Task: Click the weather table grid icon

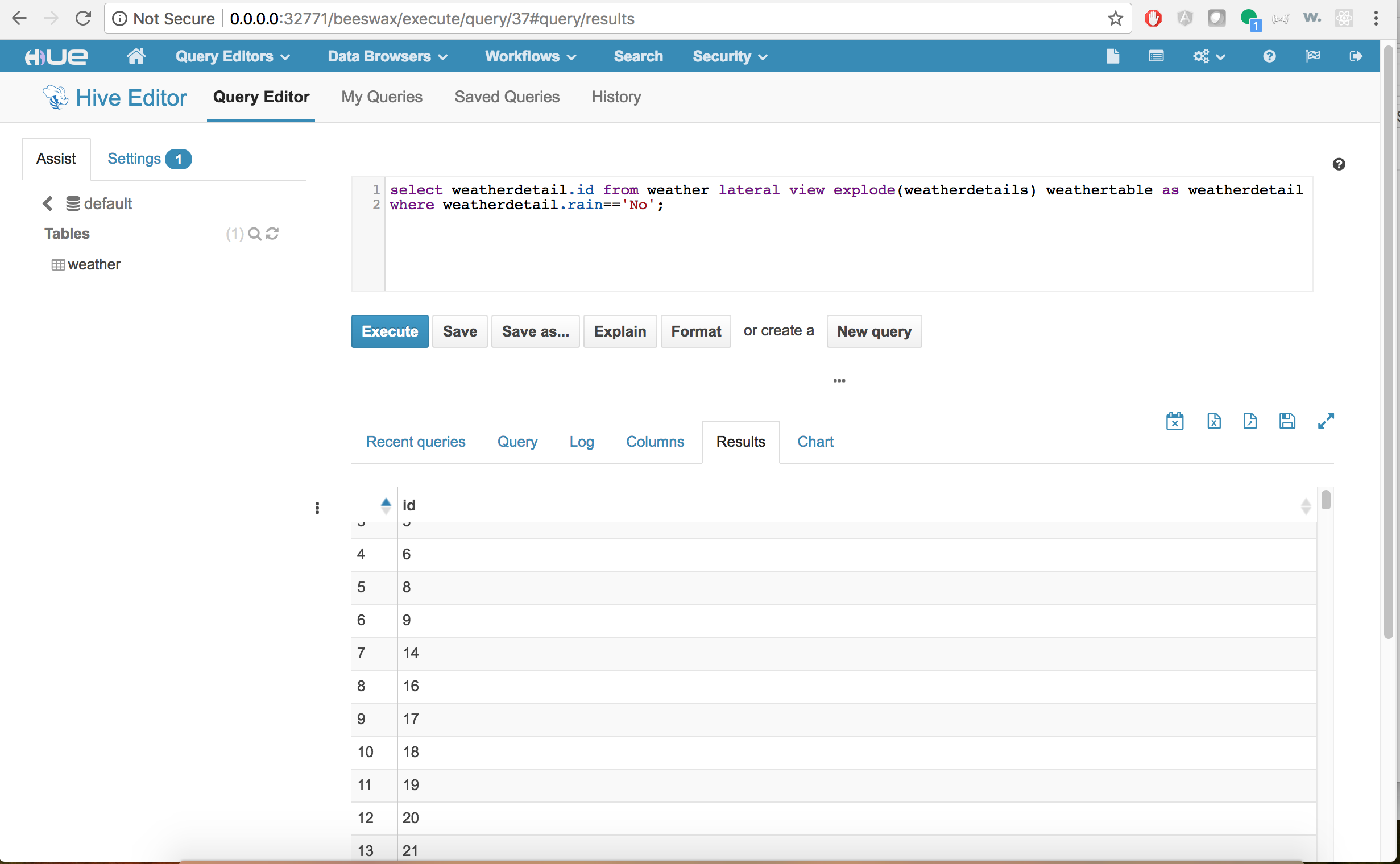Action: pos(58,264)
